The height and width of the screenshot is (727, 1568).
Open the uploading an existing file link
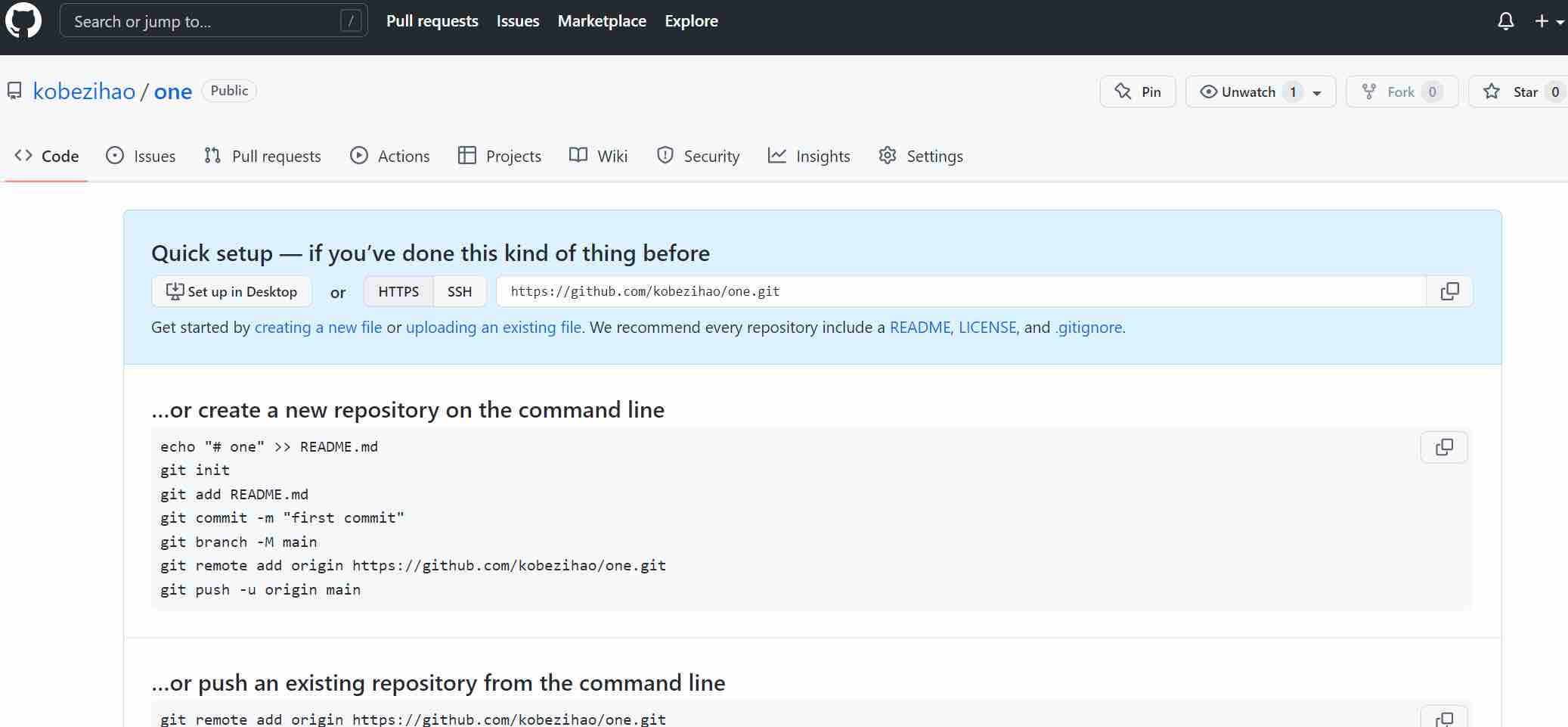(493, 328)
